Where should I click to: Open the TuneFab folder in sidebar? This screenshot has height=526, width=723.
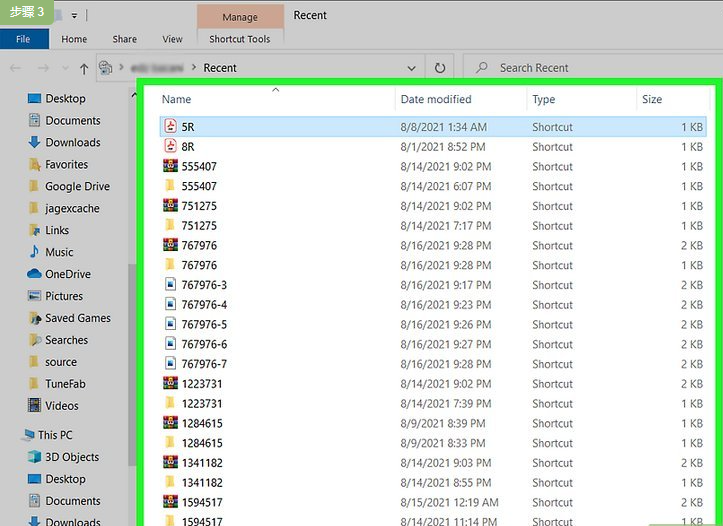(57, 384)
